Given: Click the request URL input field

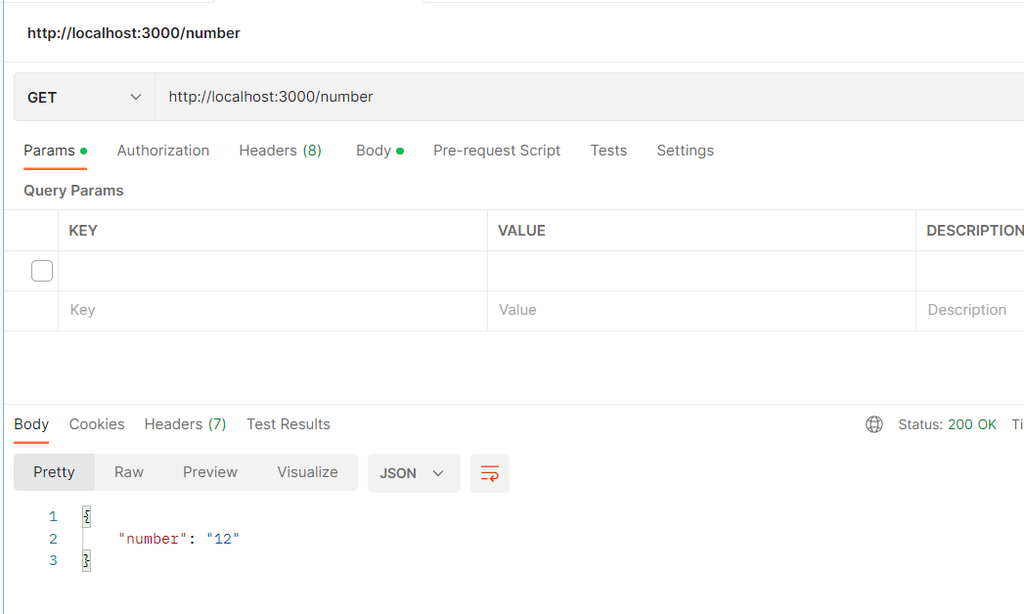Looking at the screenshot, I should coord(580,97).
